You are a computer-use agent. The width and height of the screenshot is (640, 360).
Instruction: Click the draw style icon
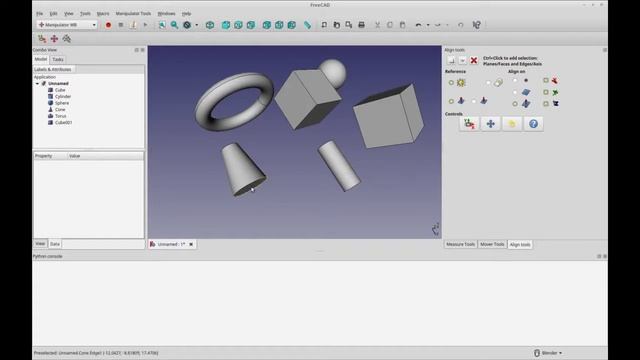[187, 25]
